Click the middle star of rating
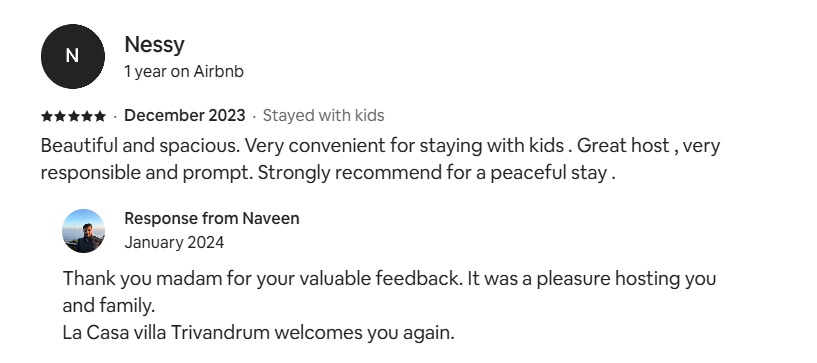The width and height of the screenshot is (817, 363). (x=73, y=116)
